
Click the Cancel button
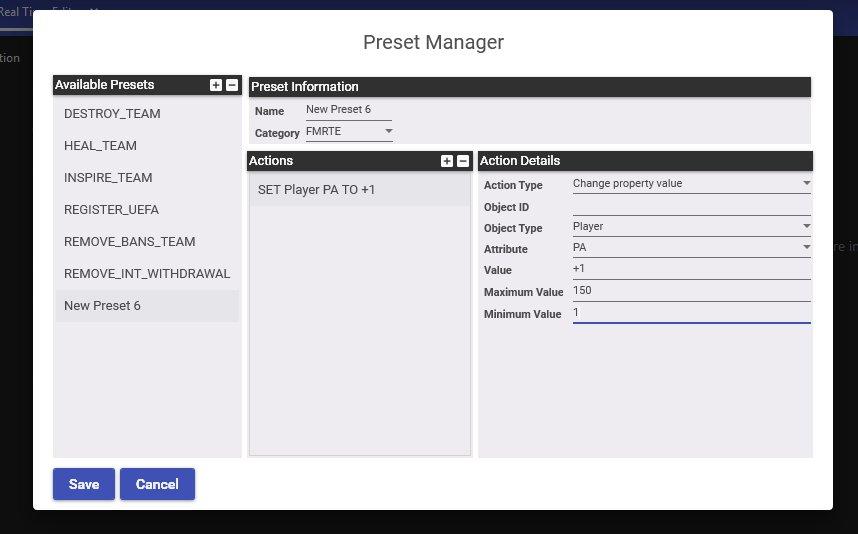[x=157, y=484]
